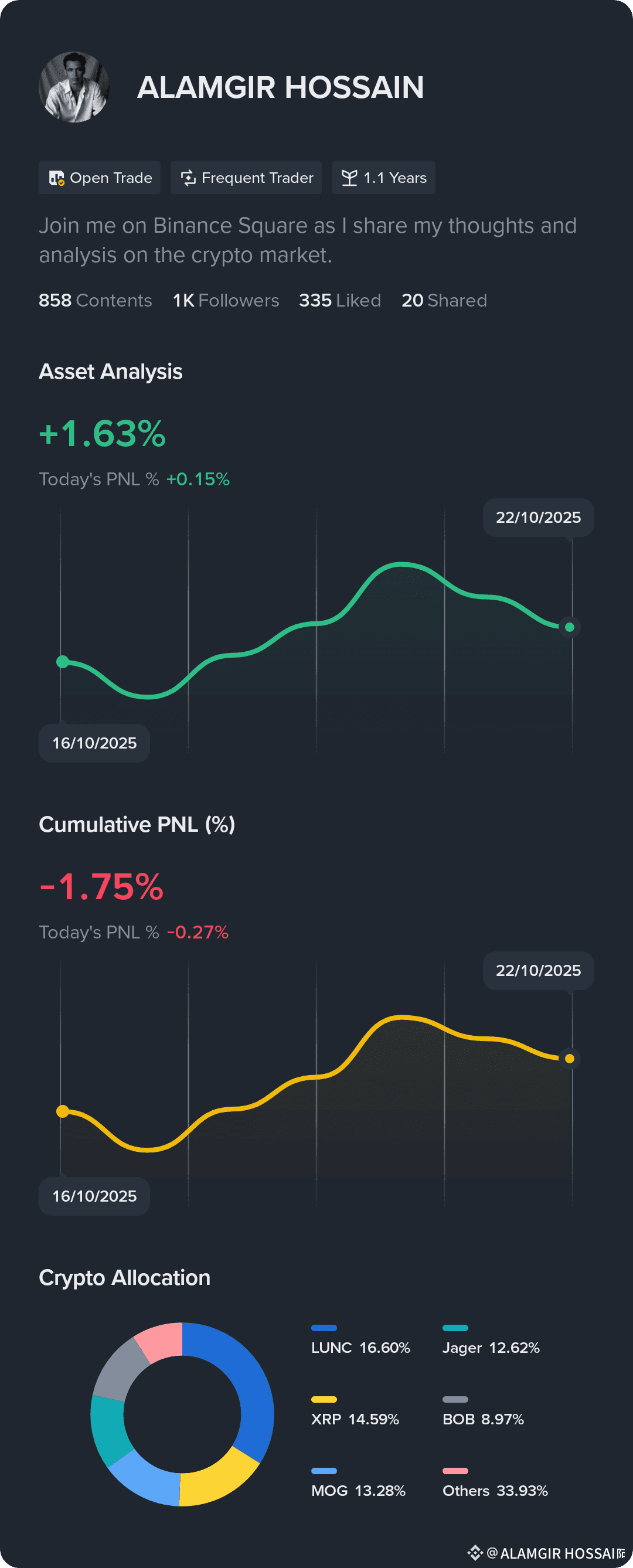The height and width of the screenshot is (1568, 633).
Task: Click the Binance logo in the watermark
Action: 475,1553
